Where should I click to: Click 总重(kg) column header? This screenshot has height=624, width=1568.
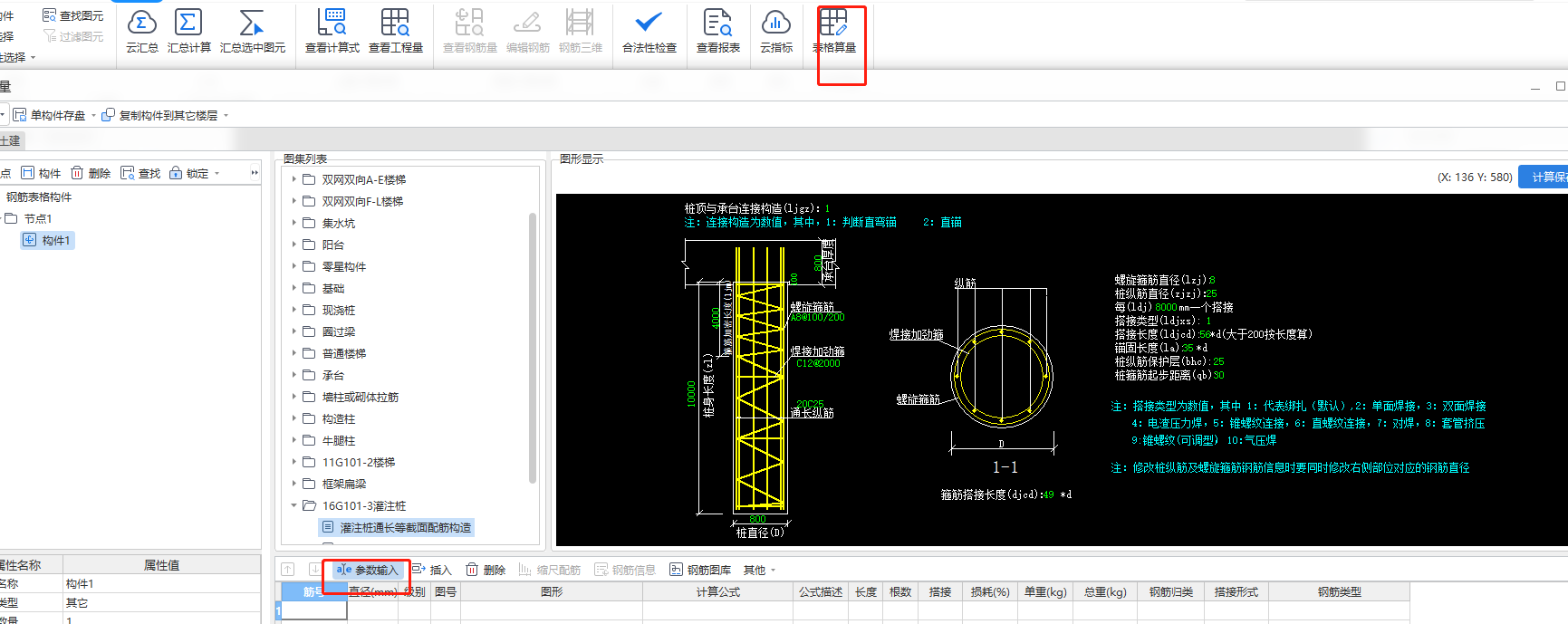coord(1105,591)
